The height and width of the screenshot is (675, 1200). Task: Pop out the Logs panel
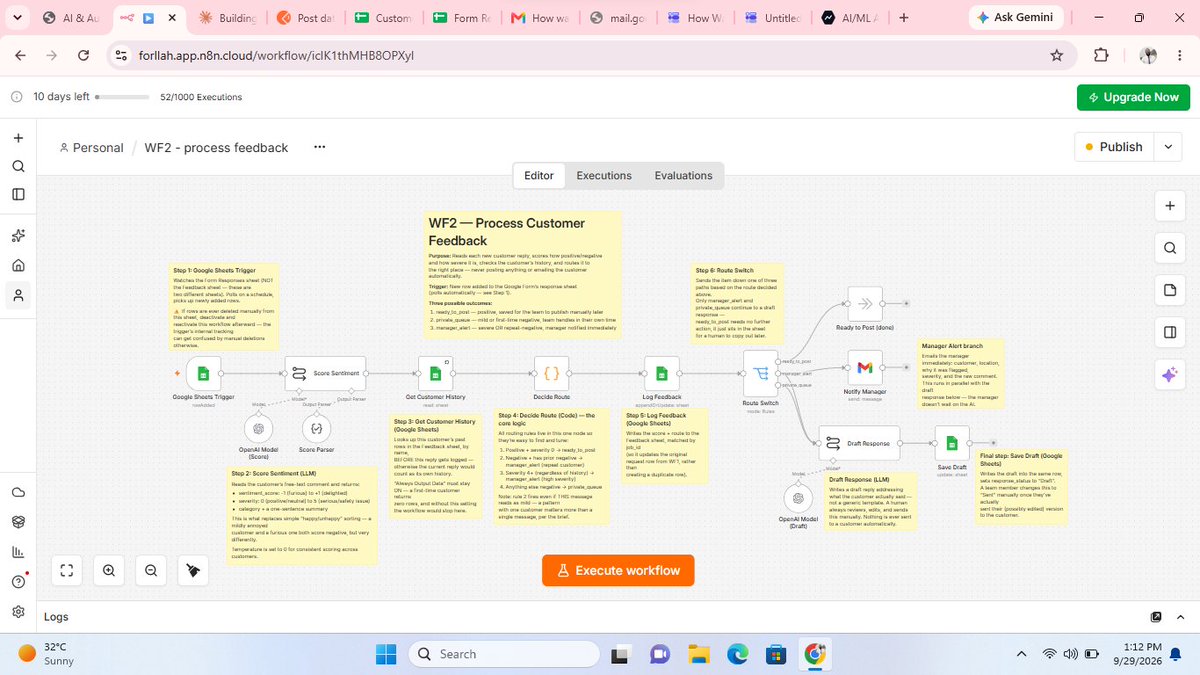pos(1157,617)
